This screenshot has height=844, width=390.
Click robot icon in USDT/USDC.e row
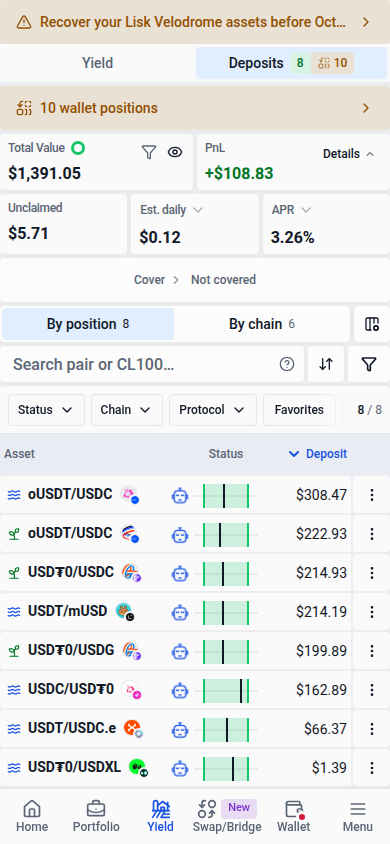180,729
